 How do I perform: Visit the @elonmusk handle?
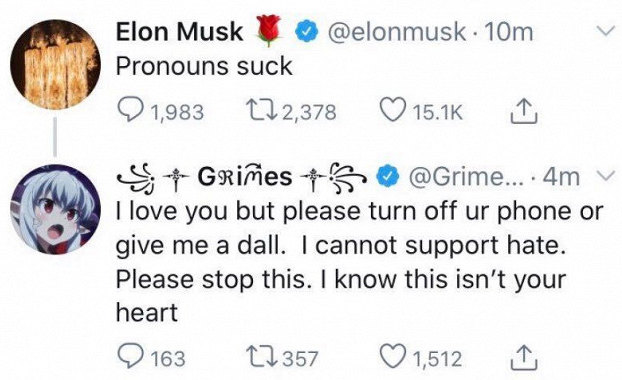point(396,32)
